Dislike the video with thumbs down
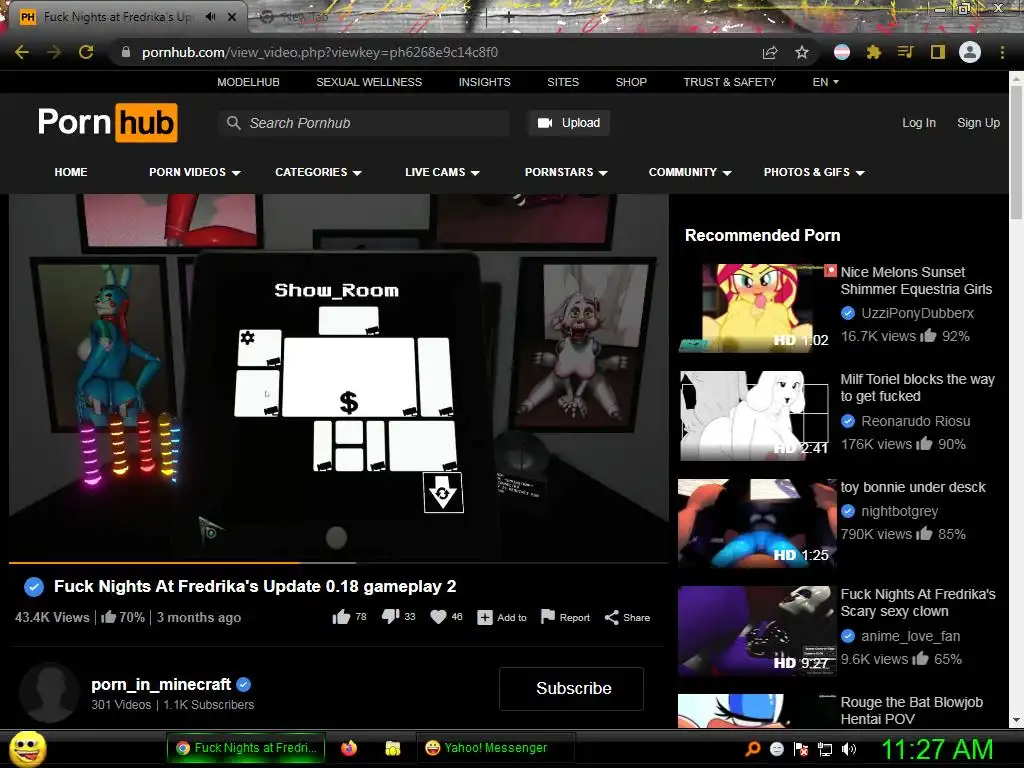The height and width of the screenshot is (768, 1024). click(x=391, y=616)
